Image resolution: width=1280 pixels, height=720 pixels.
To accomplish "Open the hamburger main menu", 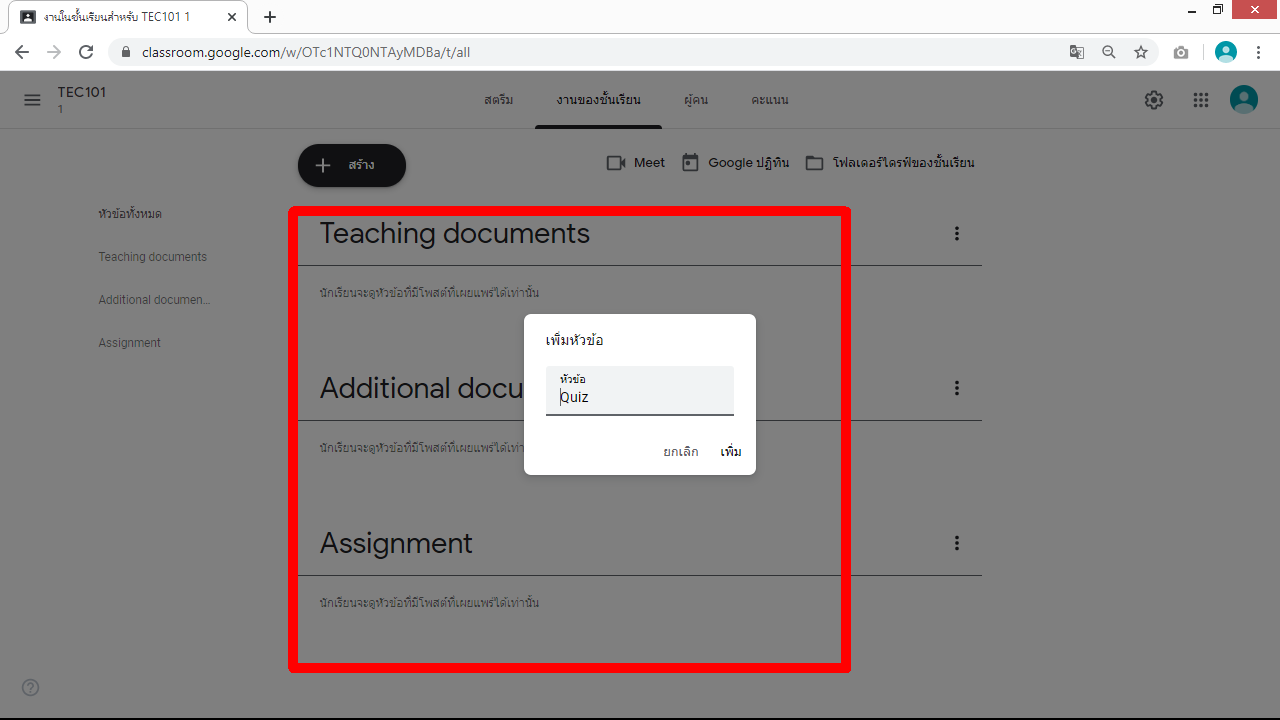I will (33, 100).
